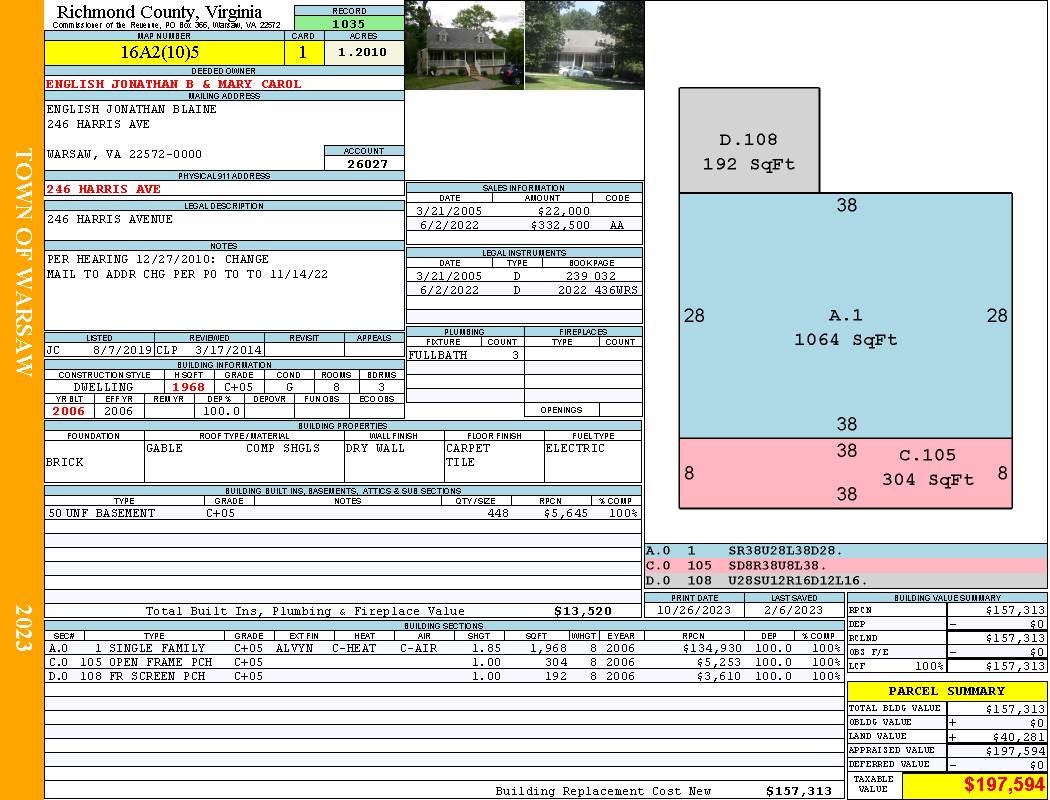Select sale amount $22,000
The height and width of the screenshot is (800, 1050).
coord(563,211)
